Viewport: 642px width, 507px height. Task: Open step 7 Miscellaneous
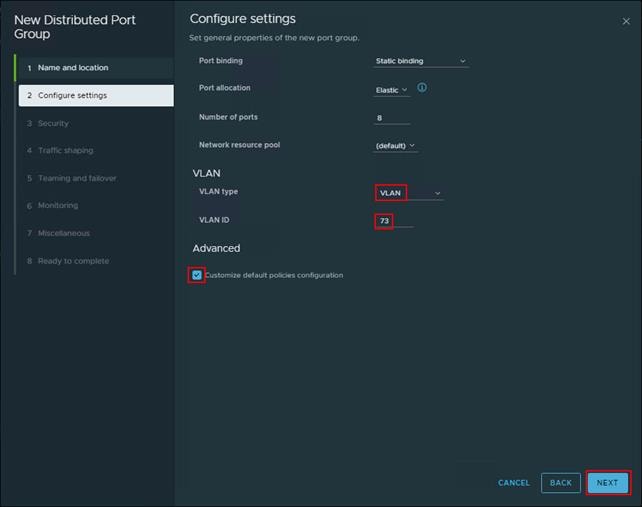point(63,233)
